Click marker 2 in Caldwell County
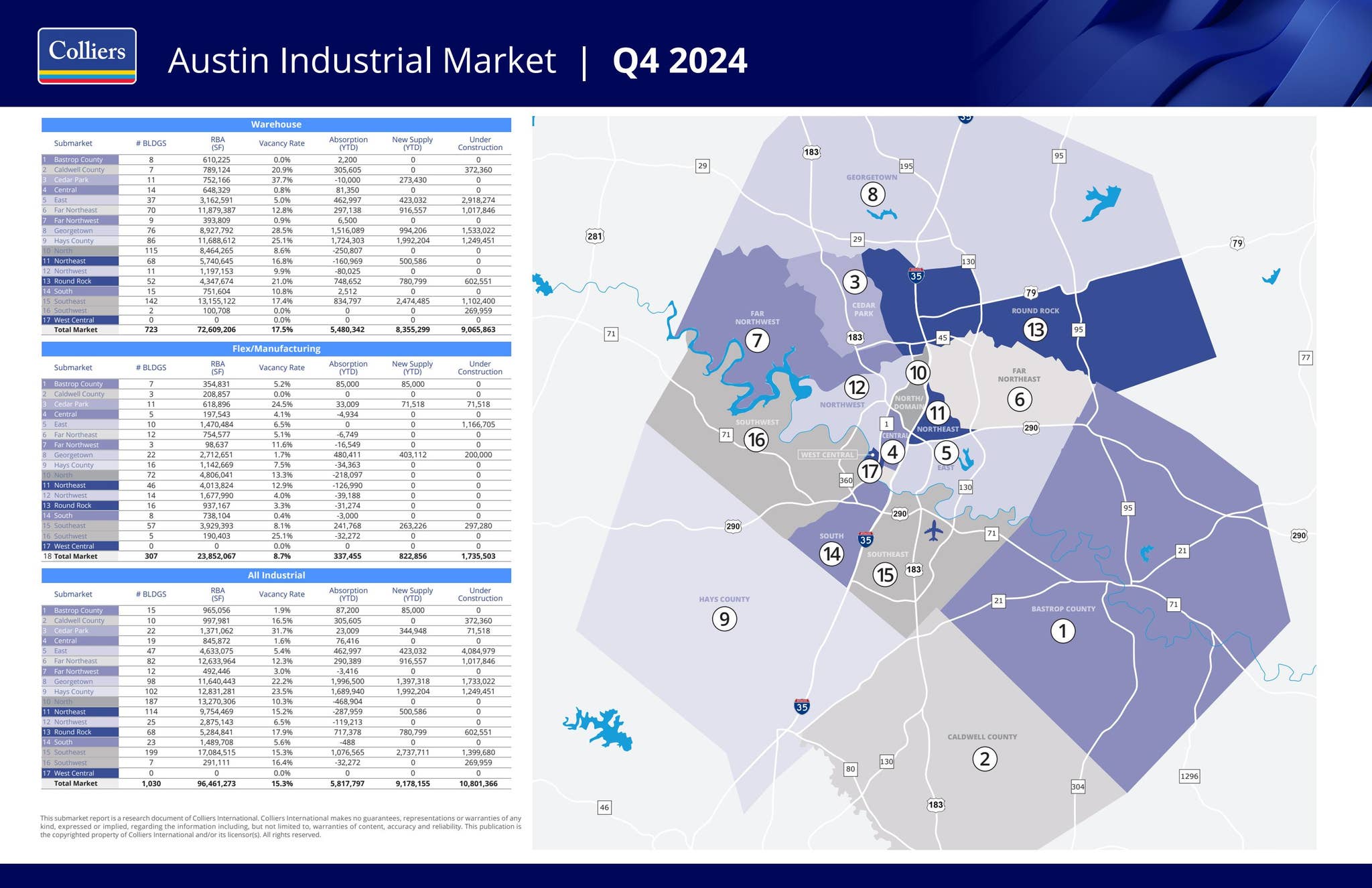This screenshot has width=1372, height=888. click(x=985, y=760)
